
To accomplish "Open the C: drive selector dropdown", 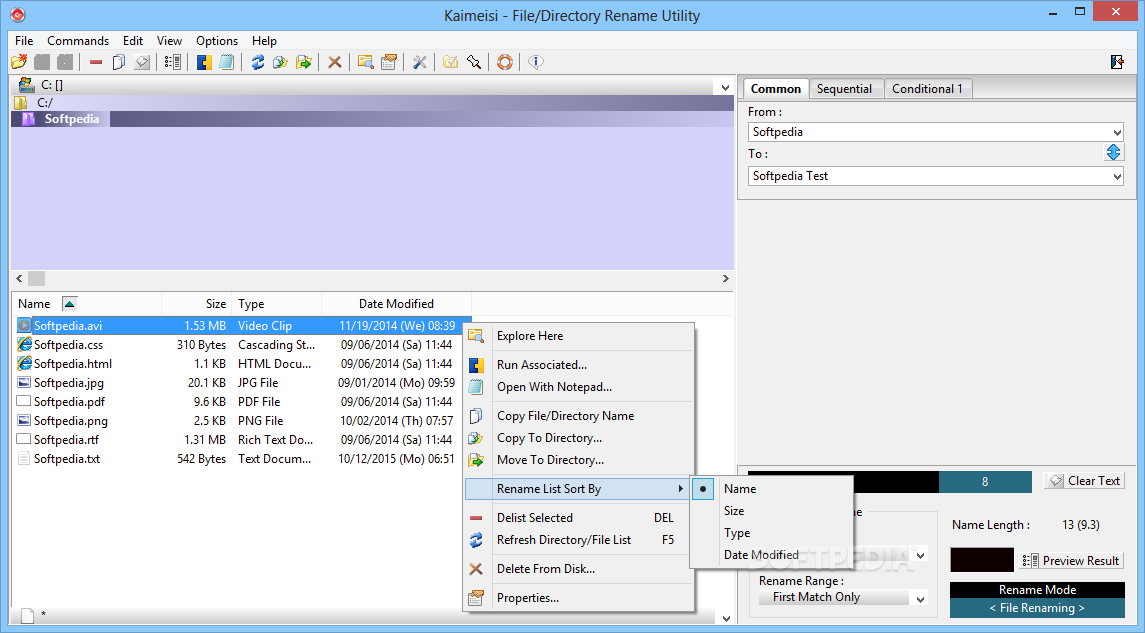I will 725,88.
